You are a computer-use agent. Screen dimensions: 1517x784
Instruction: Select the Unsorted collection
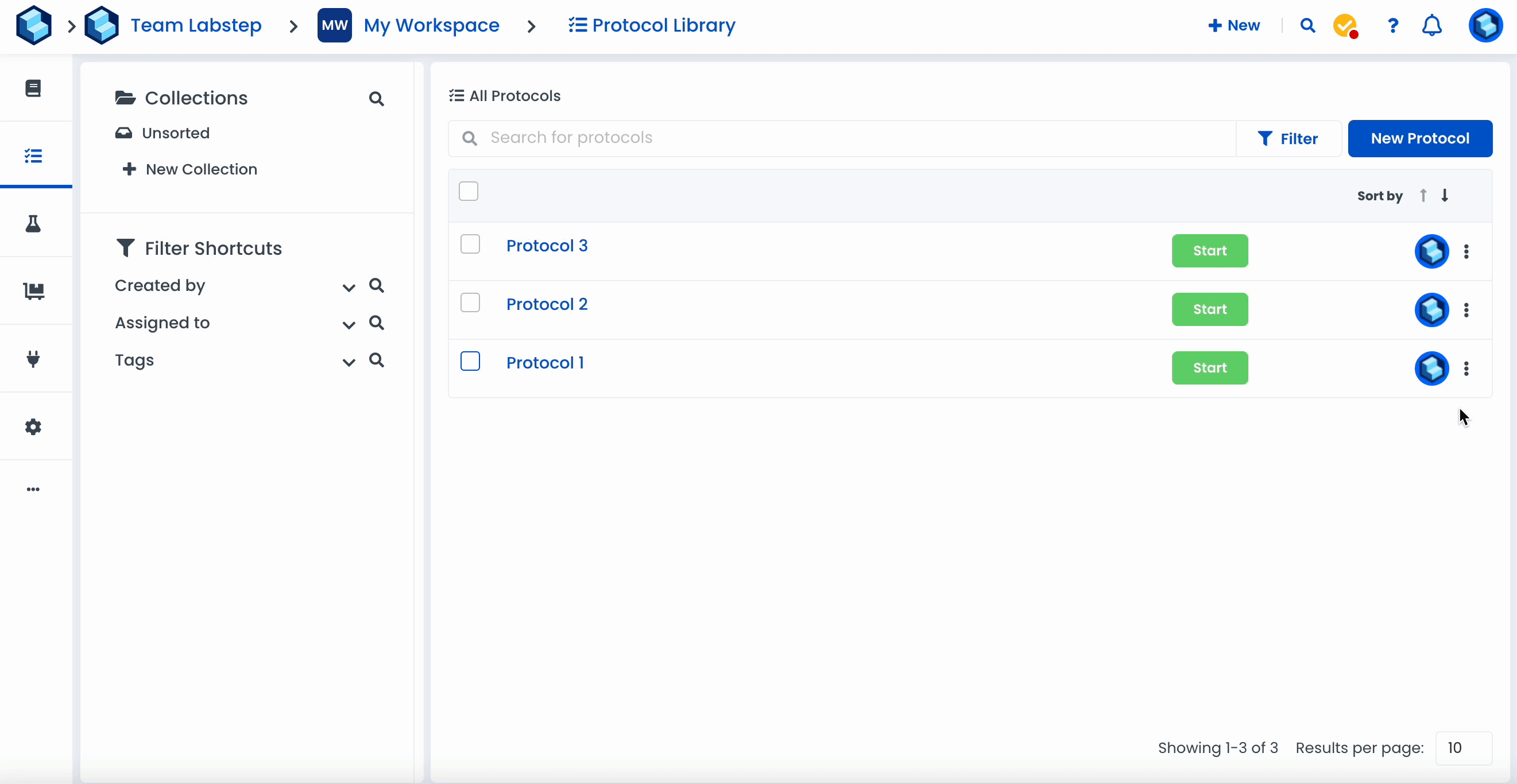(x=175, y=133)
